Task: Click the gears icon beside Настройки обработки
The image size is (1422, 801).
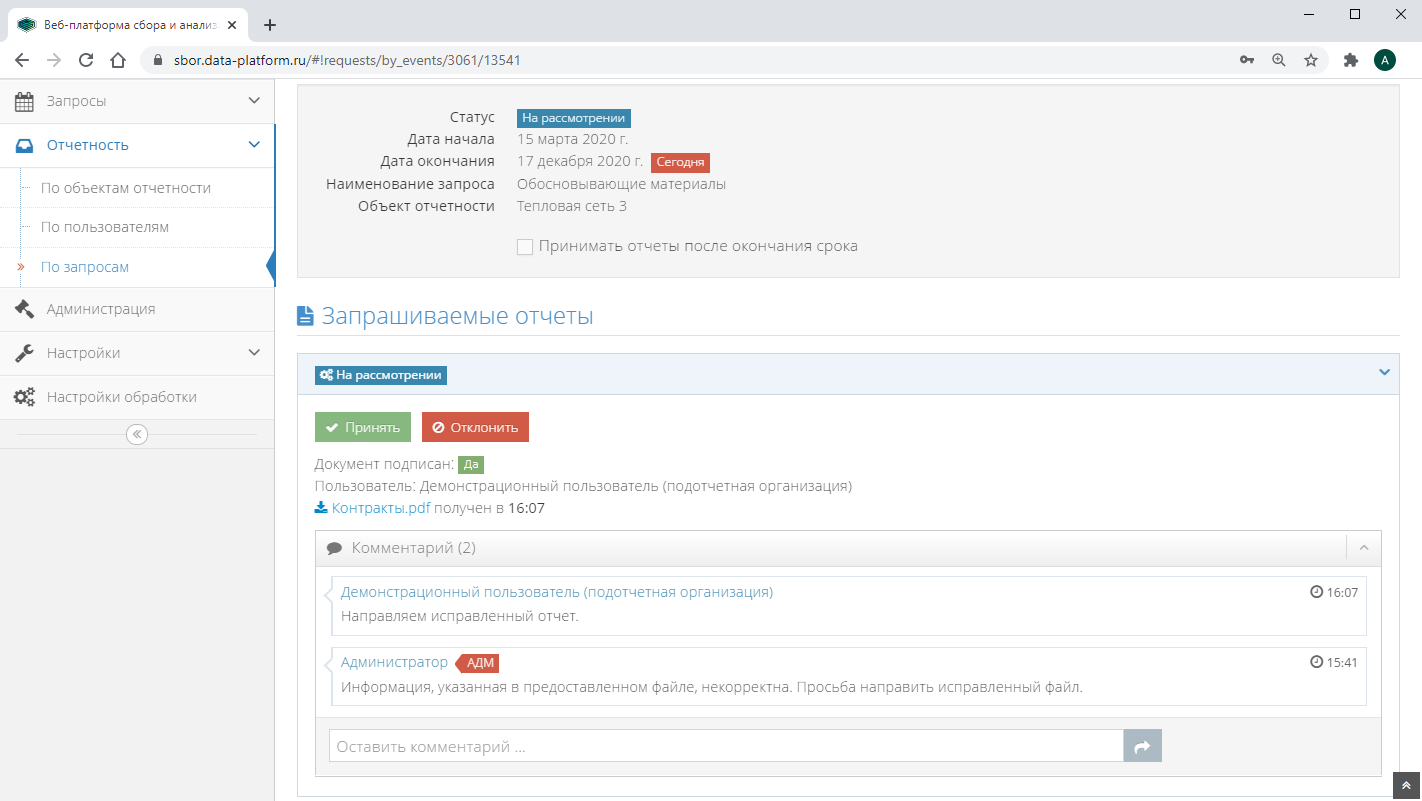Action: [24, 397]
